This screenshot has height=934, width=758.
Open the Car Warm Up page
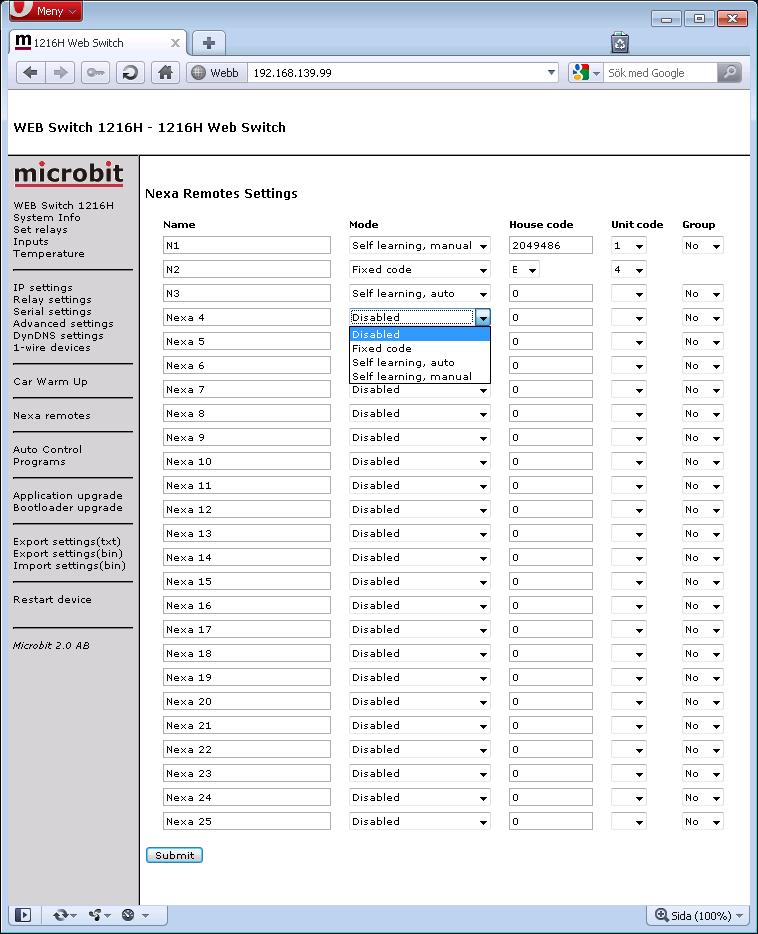50,381
